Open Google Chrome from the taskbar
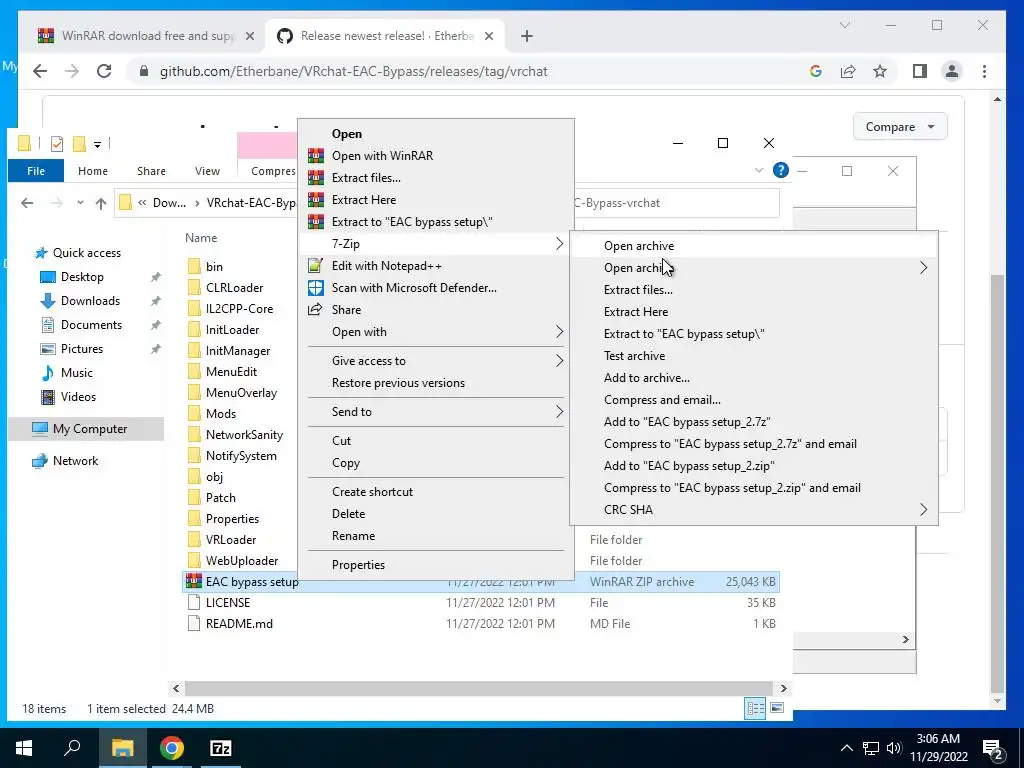This screenshot has width=1024, height=768. [172, 748]
